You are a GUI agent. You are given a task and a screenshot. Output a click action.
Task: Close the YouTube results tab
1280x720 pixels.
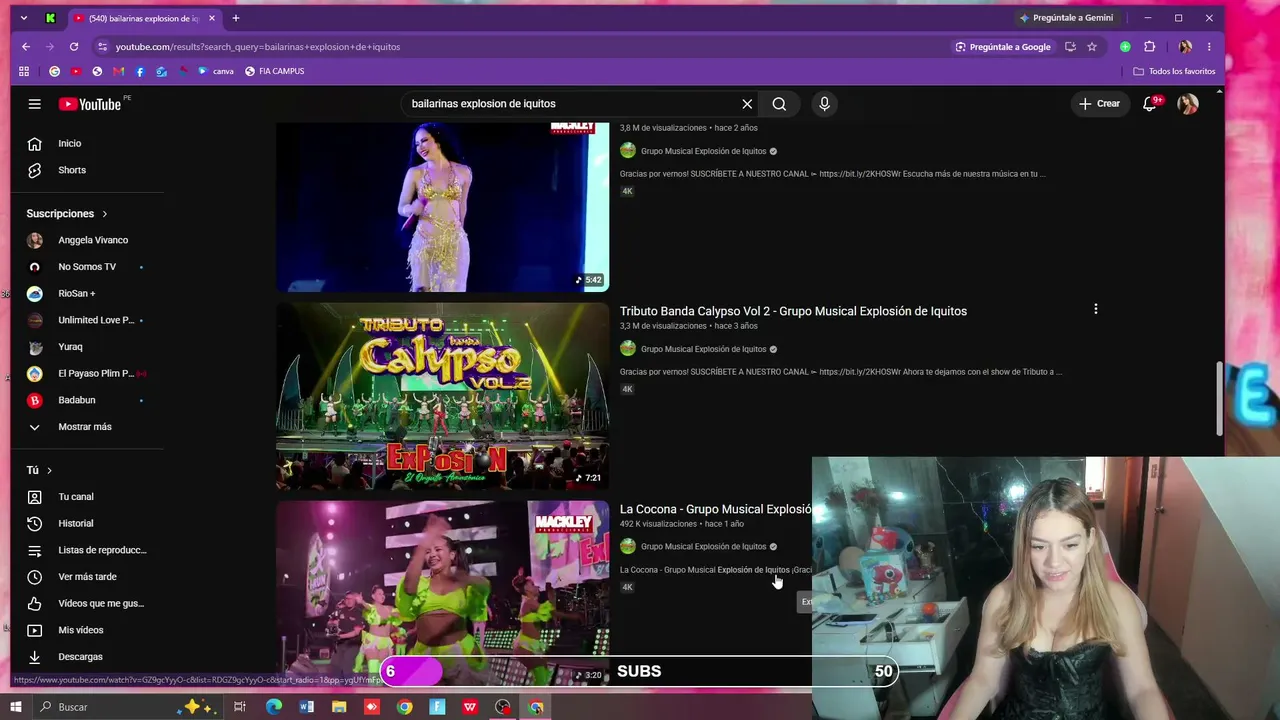pyautogui.click(x=212, y=18)
